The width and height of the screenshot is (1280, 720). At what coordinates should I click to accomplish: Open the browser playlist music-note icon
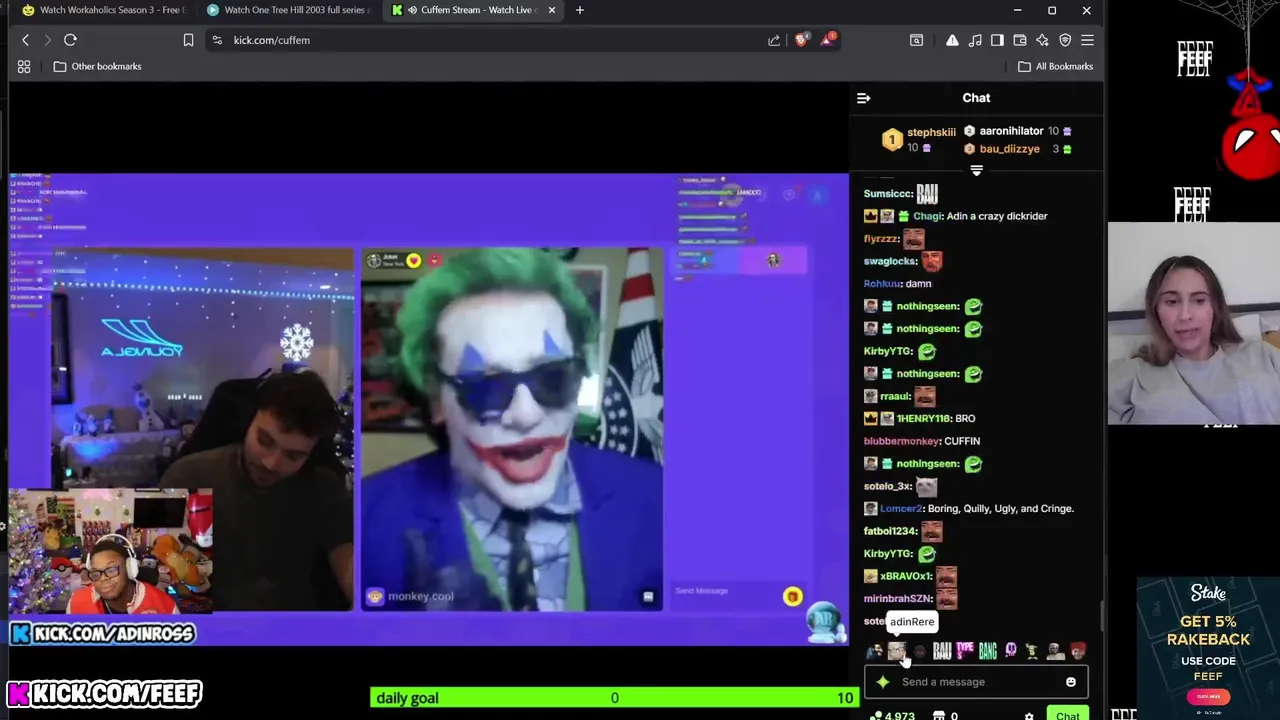(x=975, y=40)
